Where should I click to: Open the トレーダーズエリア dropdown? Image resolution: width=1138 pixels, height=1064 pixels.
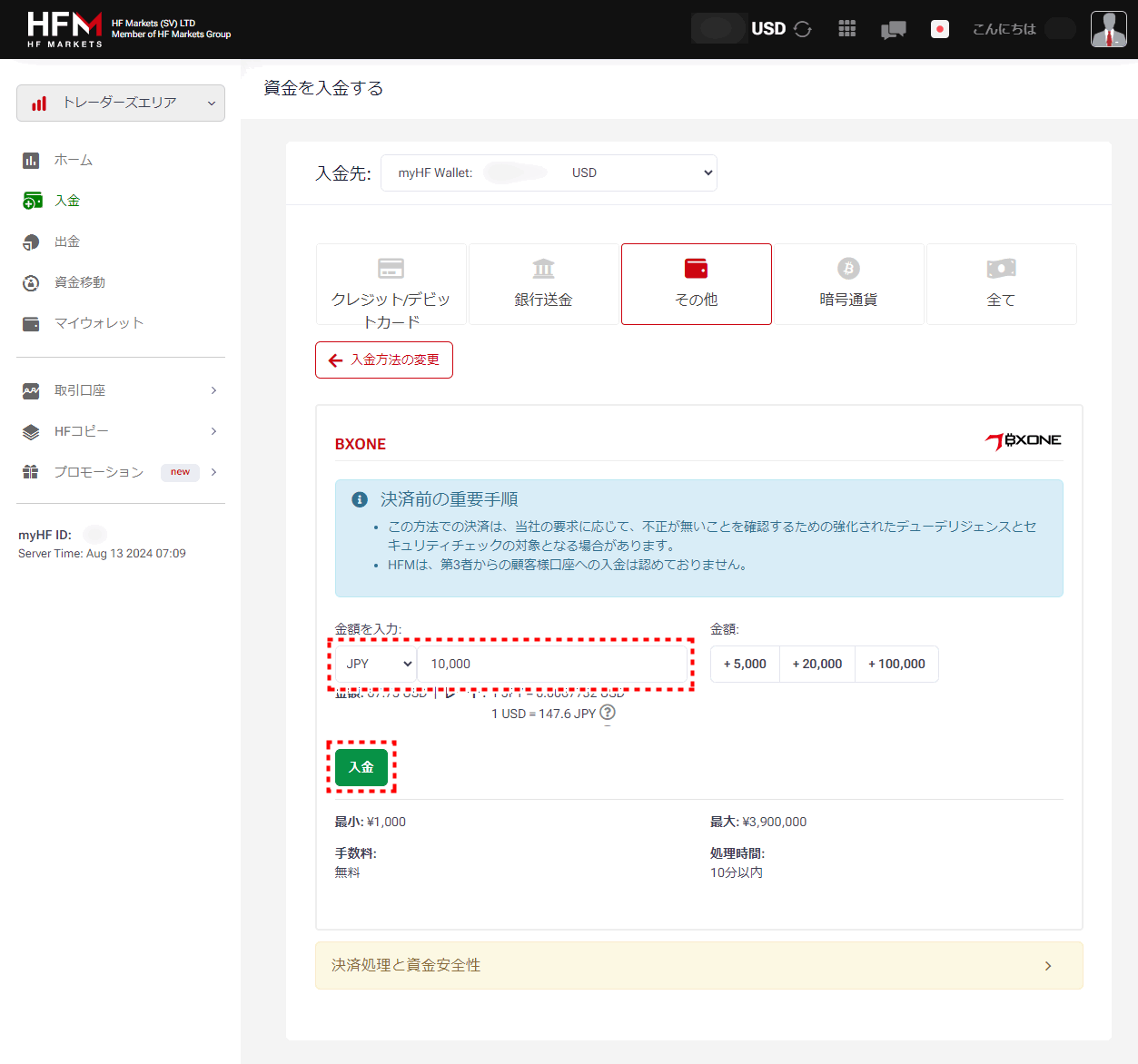(x=121, y=103)
